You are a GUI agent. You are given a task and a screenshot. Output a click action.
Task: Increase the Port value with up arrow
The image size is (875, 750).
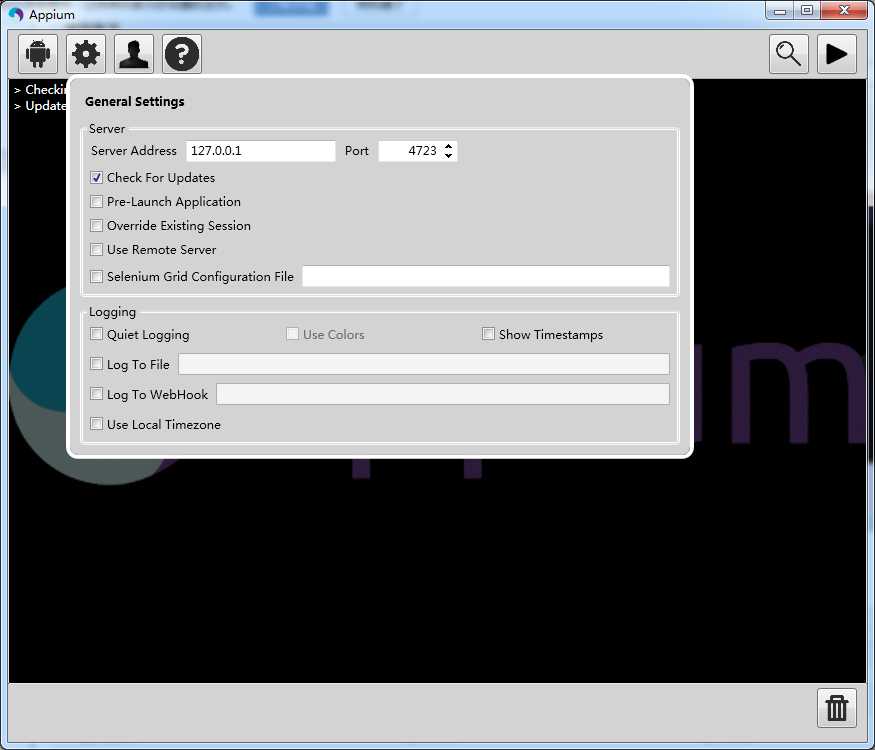click(x=449, y=146)
